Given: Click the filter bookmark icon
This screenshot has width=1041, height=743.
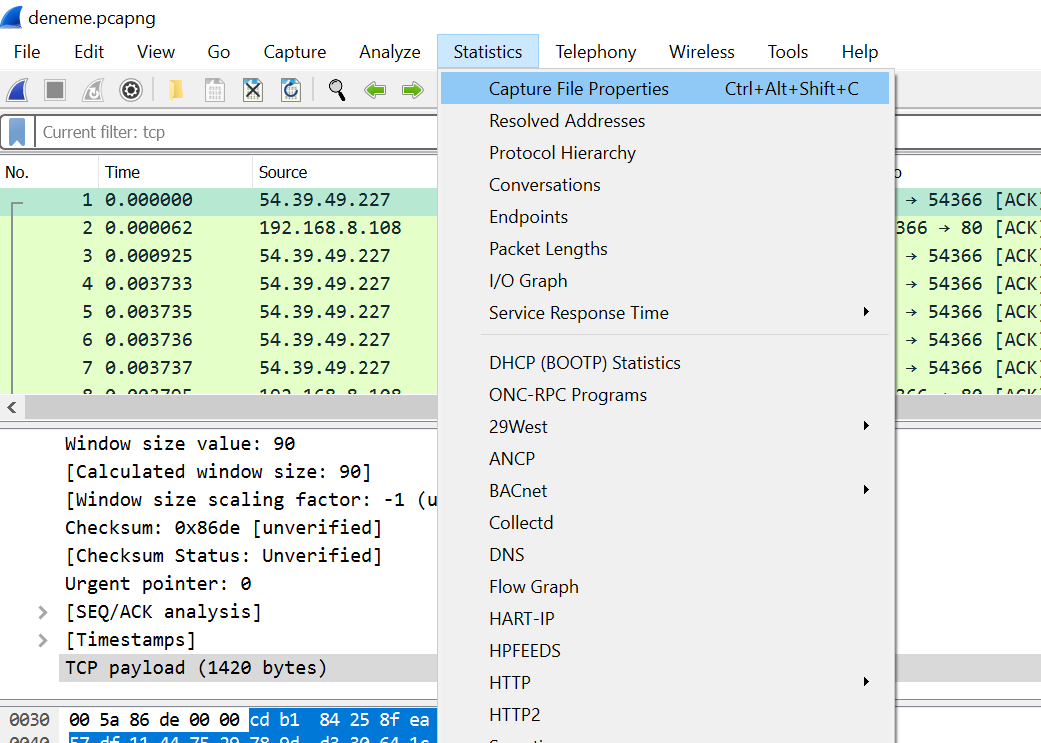Looking at the screenshot, I should pos(17,132).
